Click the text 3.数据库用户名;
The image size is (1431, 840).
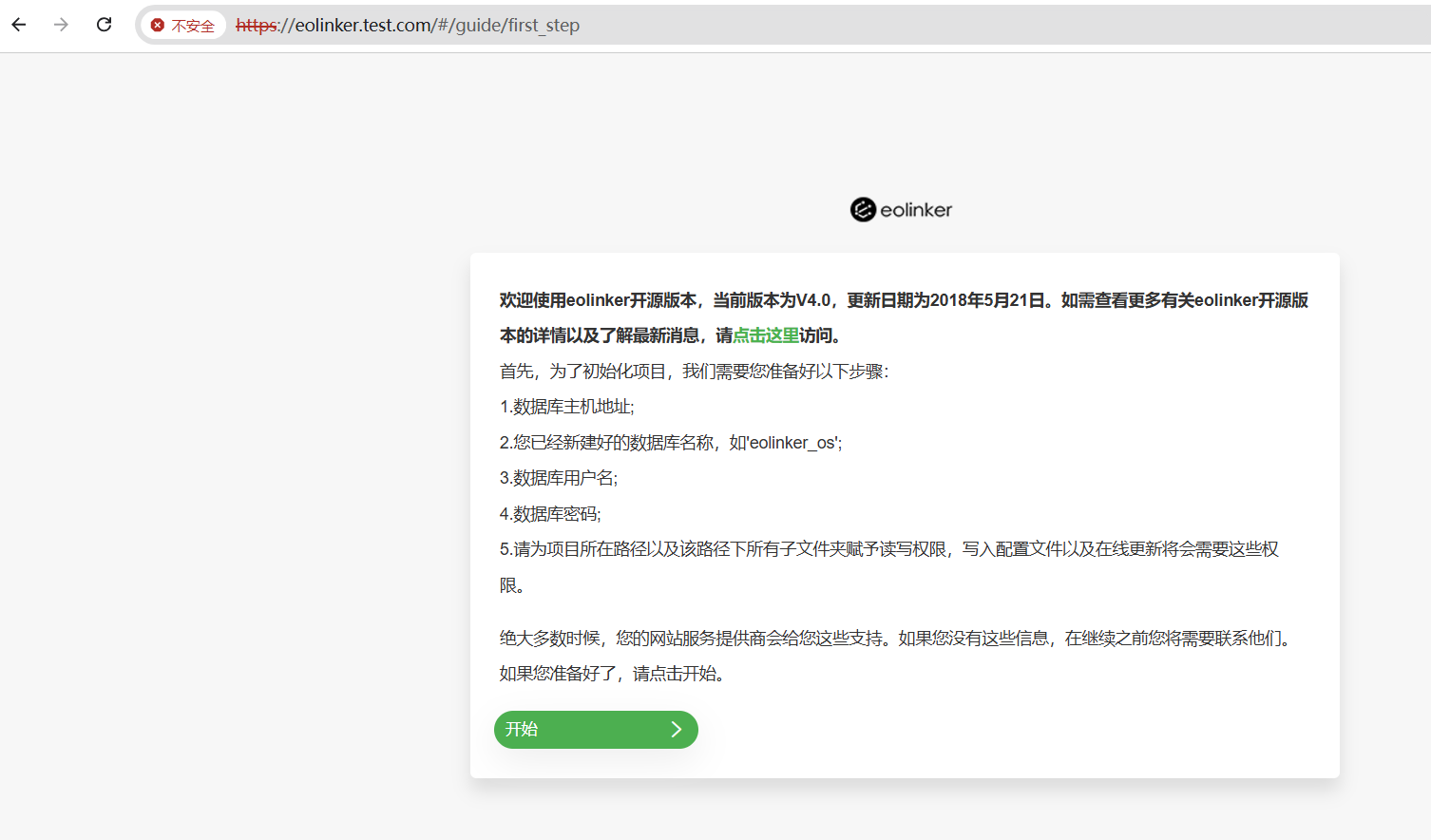pyautogui.click(x=559, y=478)
